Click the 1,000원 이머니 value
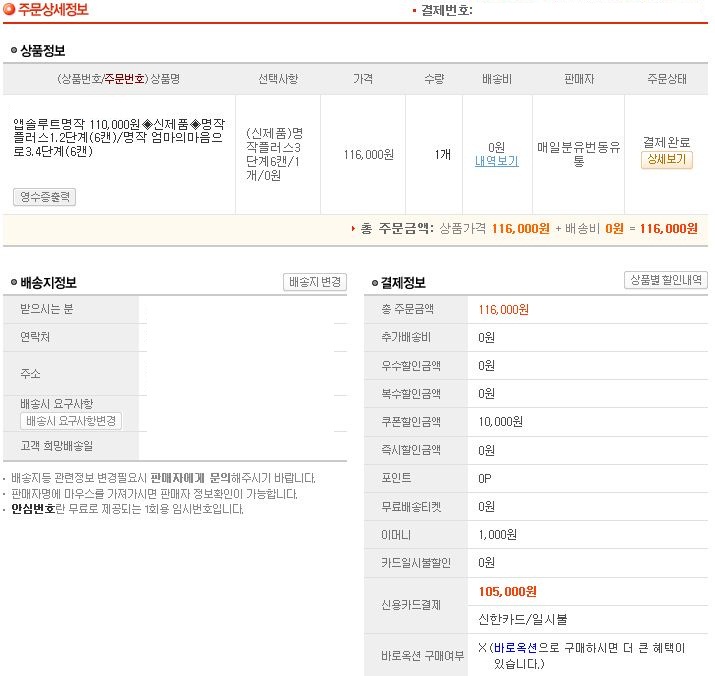 point(497,535)
